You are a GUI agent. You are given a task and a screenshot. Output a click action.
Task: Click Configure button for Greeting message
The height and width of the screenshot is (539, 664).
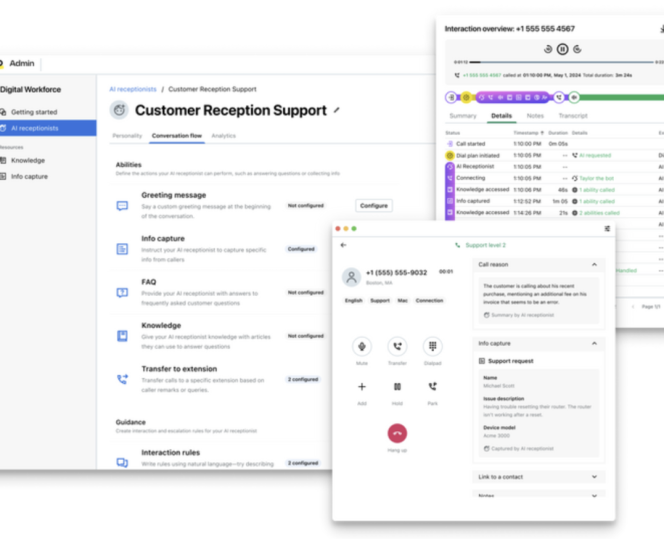point(374,206)
